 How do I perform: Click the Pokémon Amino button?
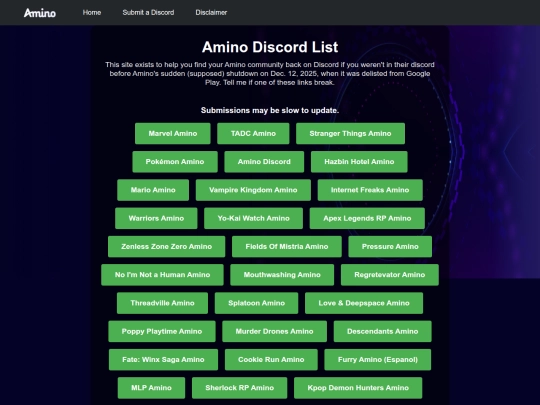tap(175, 162)
